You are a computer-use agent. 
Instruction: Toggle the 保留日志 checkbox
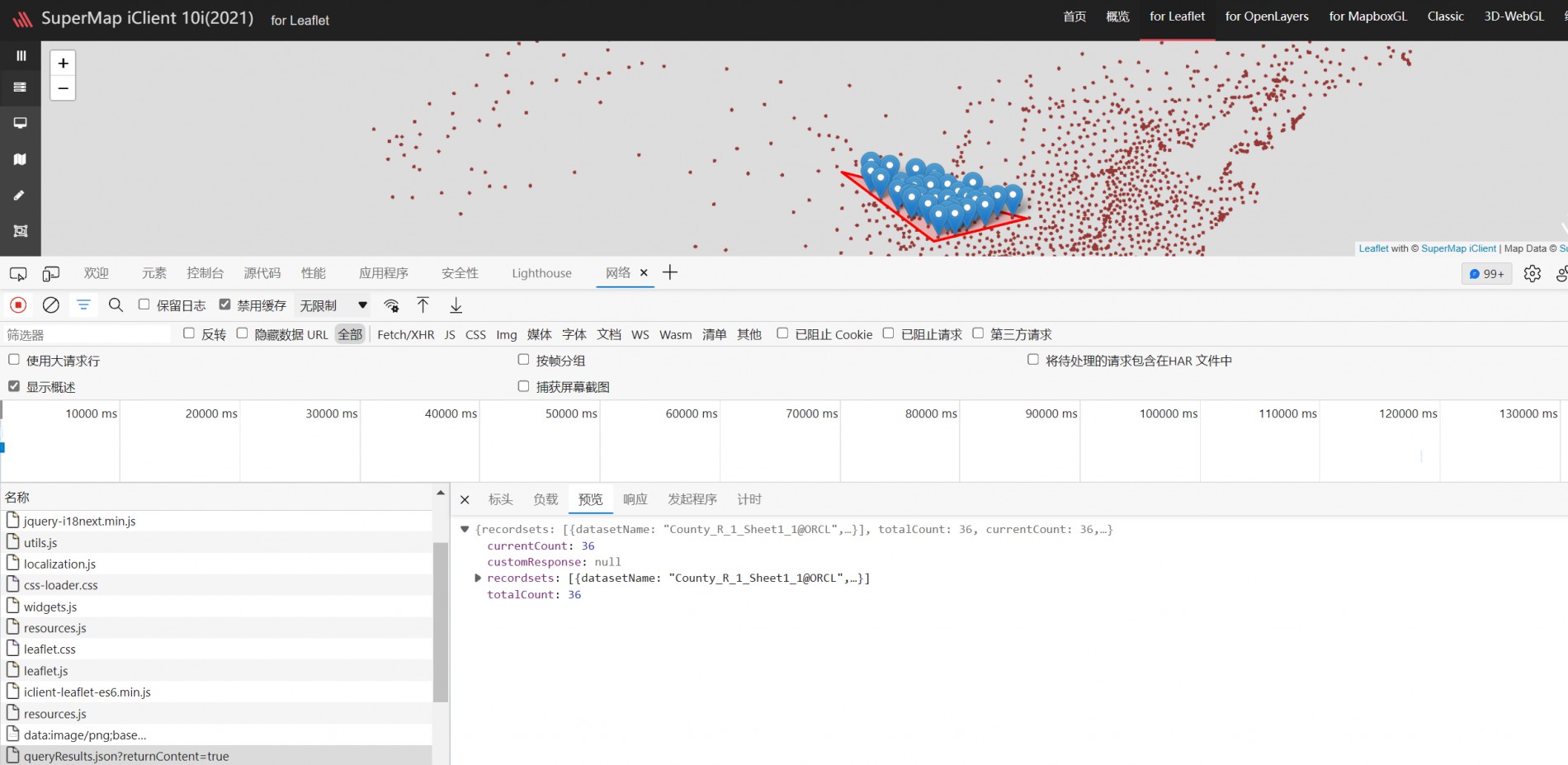[144, 305]
